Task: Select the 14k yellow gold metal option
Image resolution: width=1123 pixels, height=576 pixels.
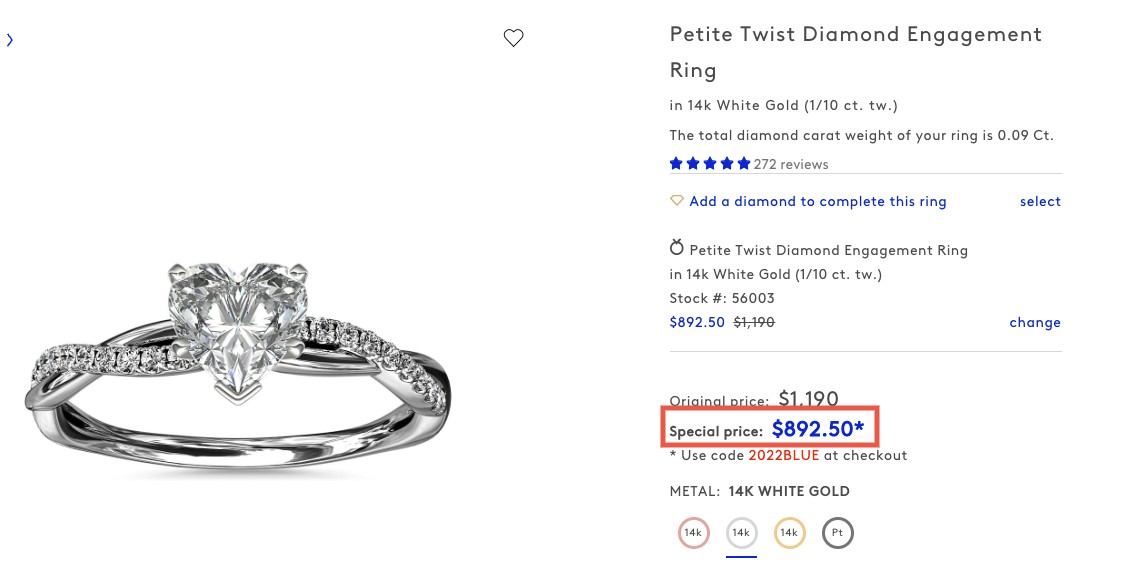Action: (x=789, y=532)
